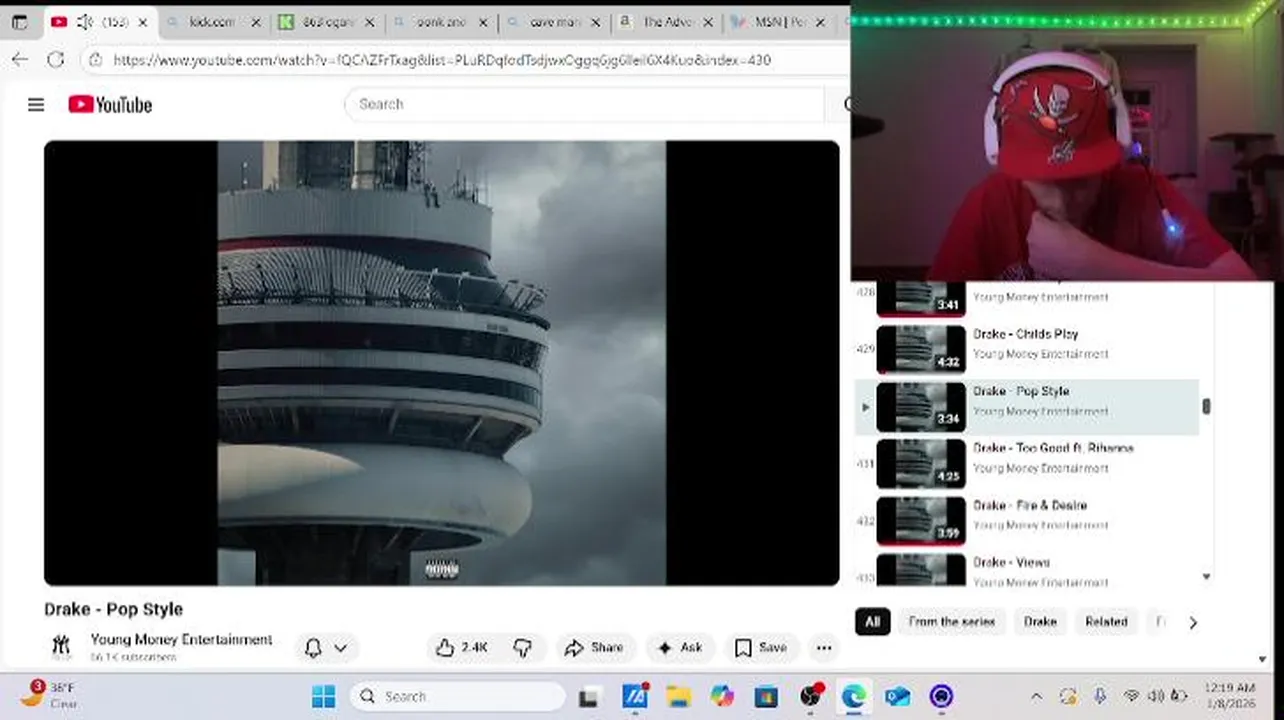Image resolution: width=1284 pixels, height=720 pixels.
Task: Open Young Money Entertainment channel name
Action: (181, 640)
